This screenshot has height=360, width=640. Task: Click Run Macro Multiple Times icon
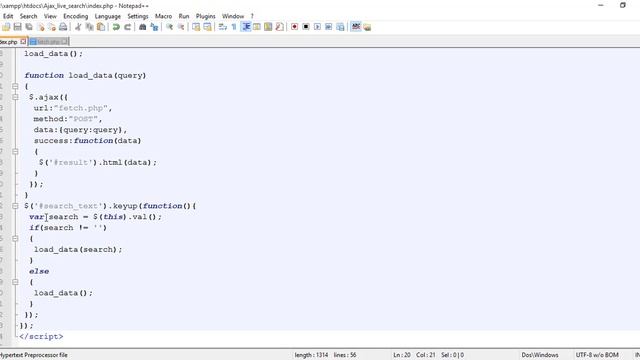pyautogui.click(x=329, y=27)
